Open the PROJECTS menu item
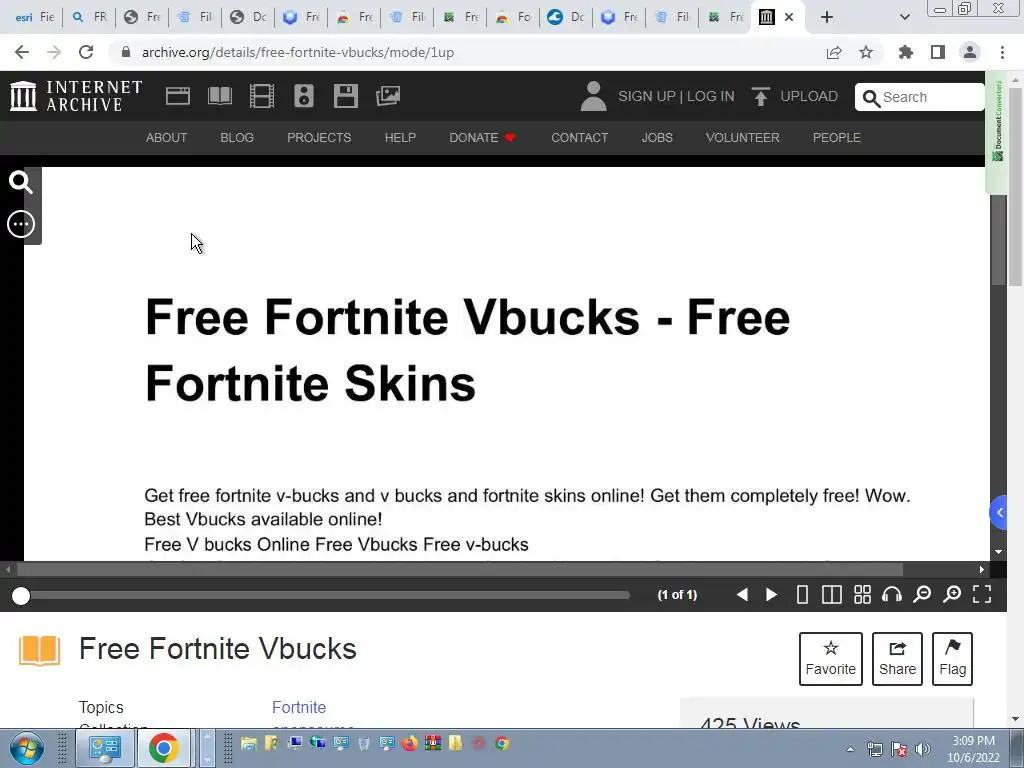The width and height of the screenshot is (1024, 768). (319, 138)
